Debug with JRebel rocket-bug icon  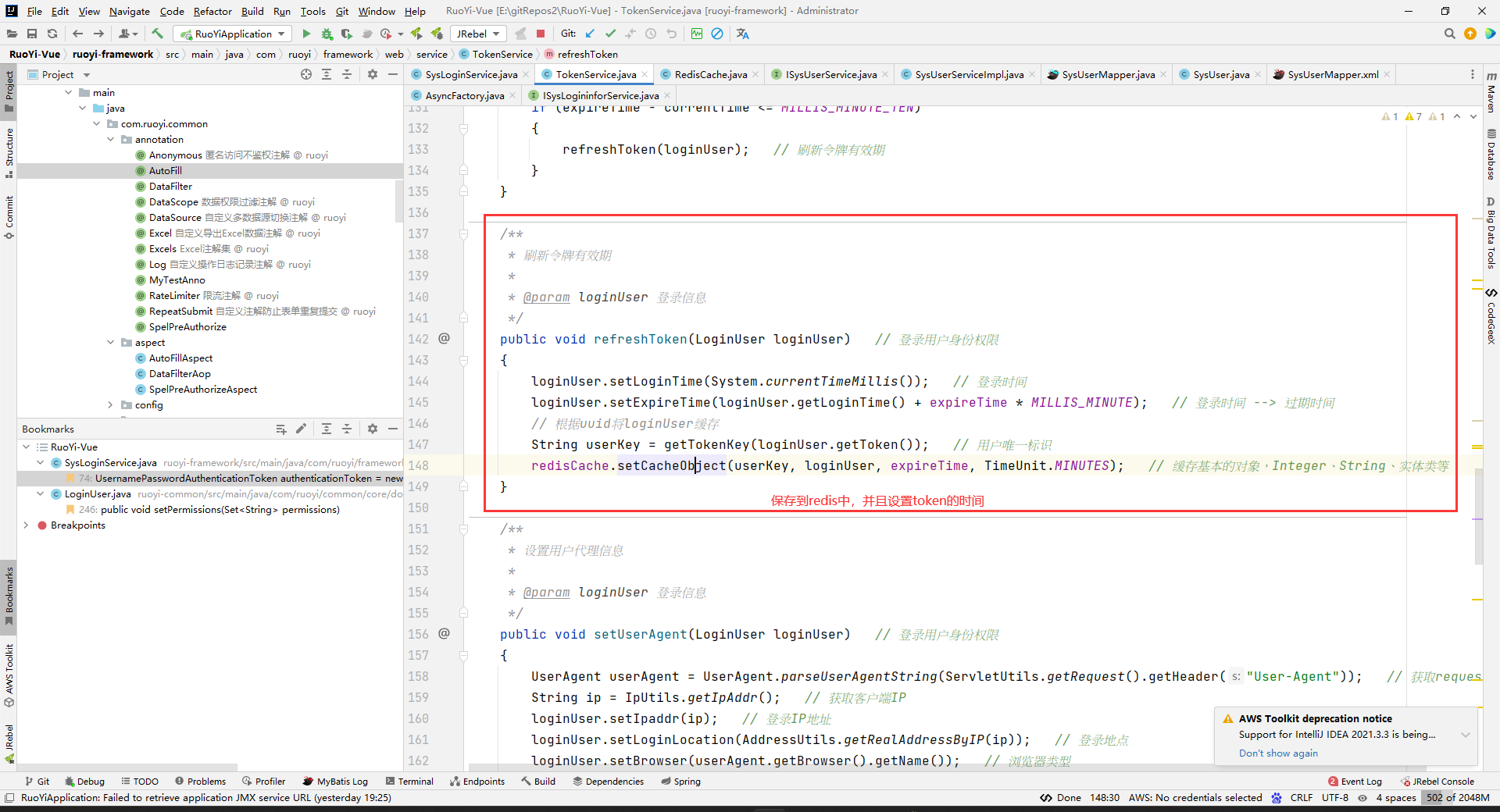point(437,34)
